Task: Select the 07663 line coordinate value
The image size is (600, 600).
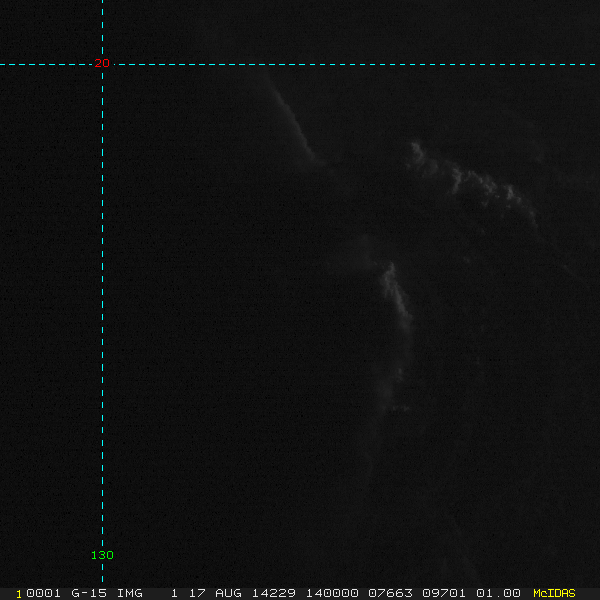Action: [x=386, y=593]
